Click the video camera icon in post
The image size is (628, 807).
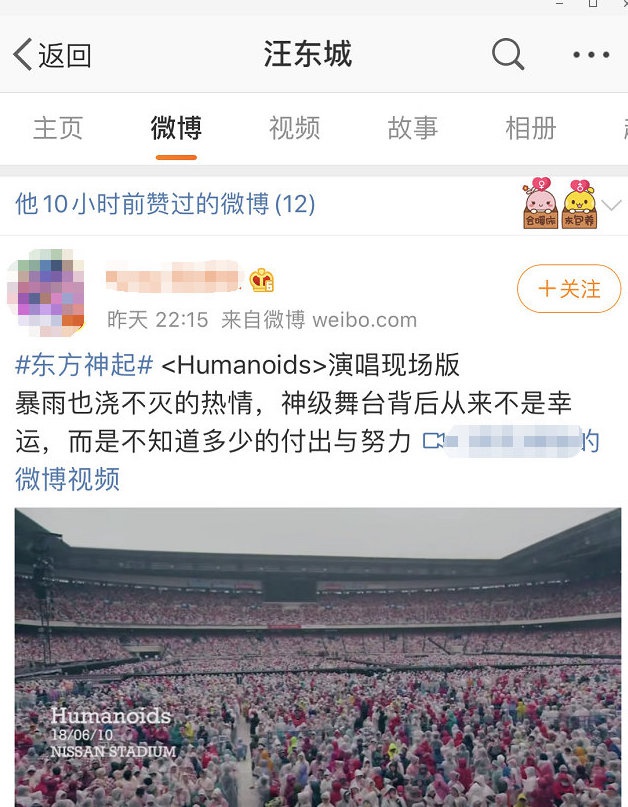(433, 441)
